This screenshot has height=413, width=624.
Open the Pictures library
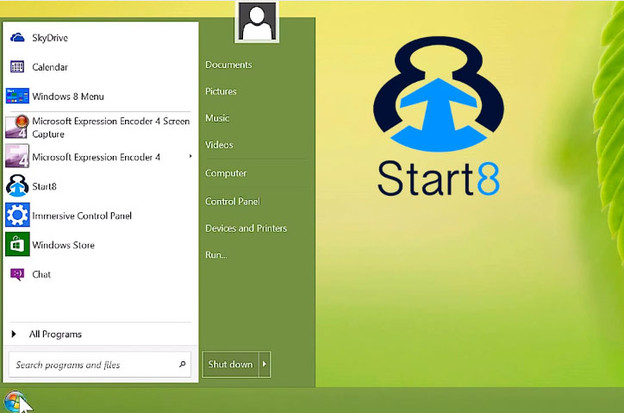point(221,92)
